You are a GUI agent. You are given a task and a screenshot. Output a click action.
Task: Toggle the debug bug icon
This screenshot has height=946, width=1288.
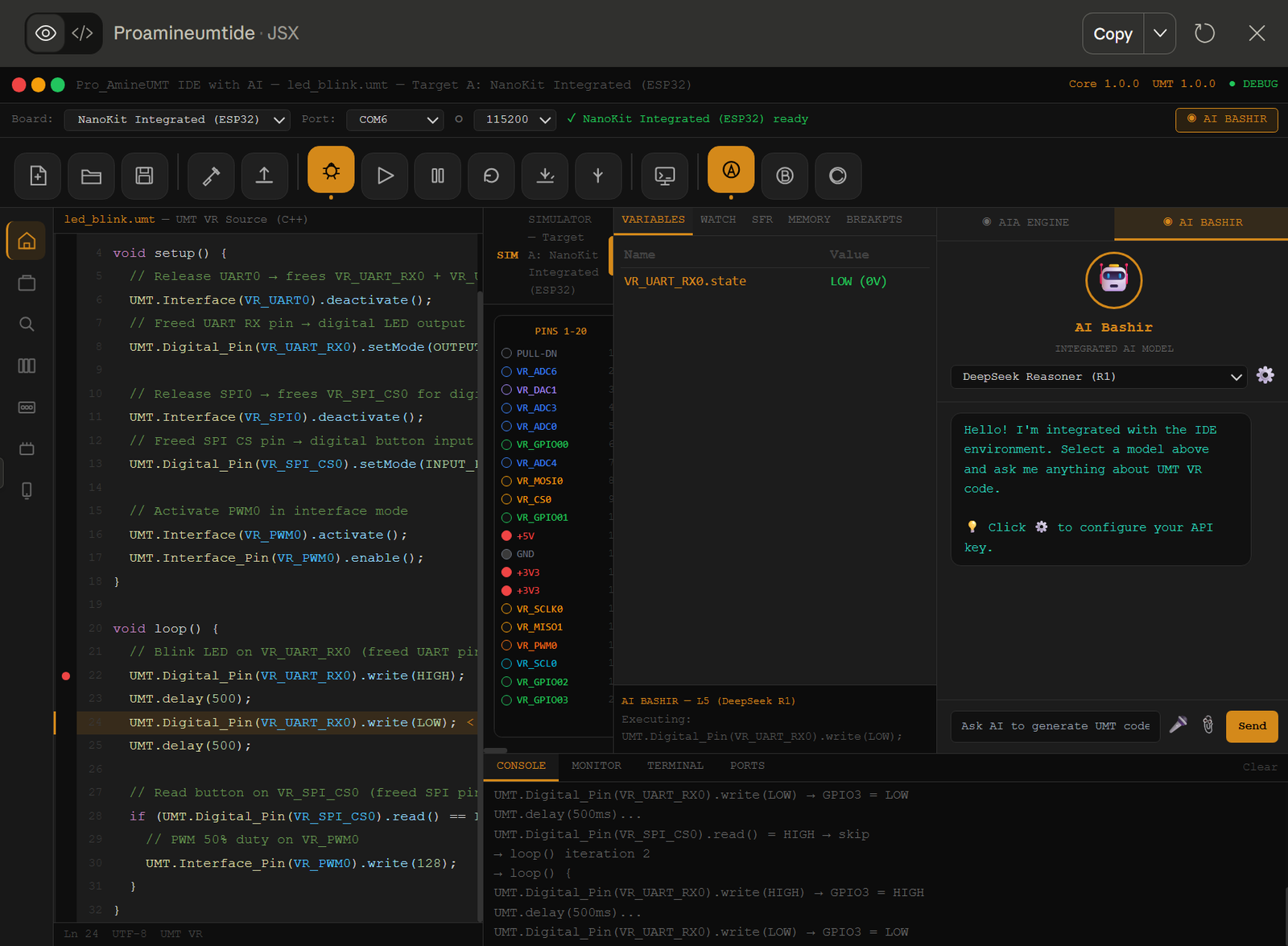[331, 170]
